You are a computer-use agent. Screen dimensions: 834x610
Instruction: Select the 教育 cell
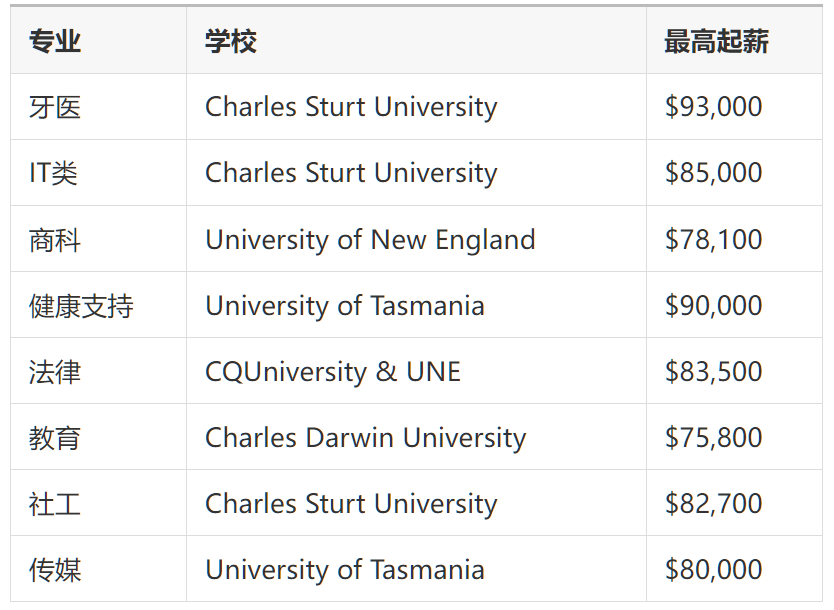tap(55, 438)
